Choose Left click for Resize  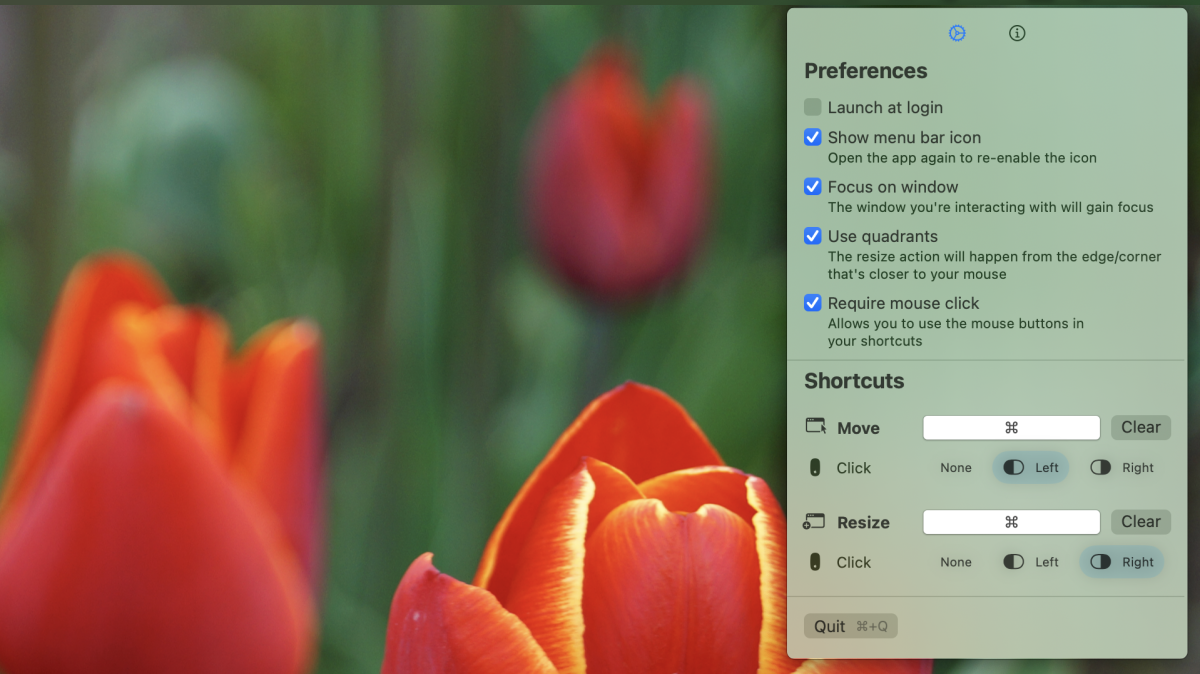pos(1030,562)
